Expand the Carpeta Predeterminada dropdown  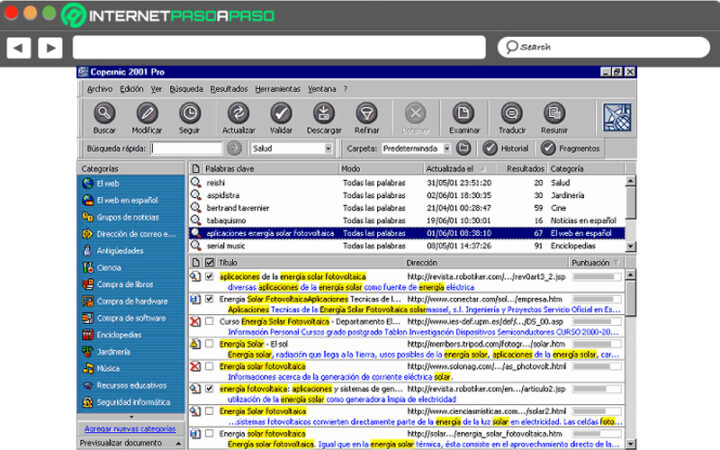446,148
